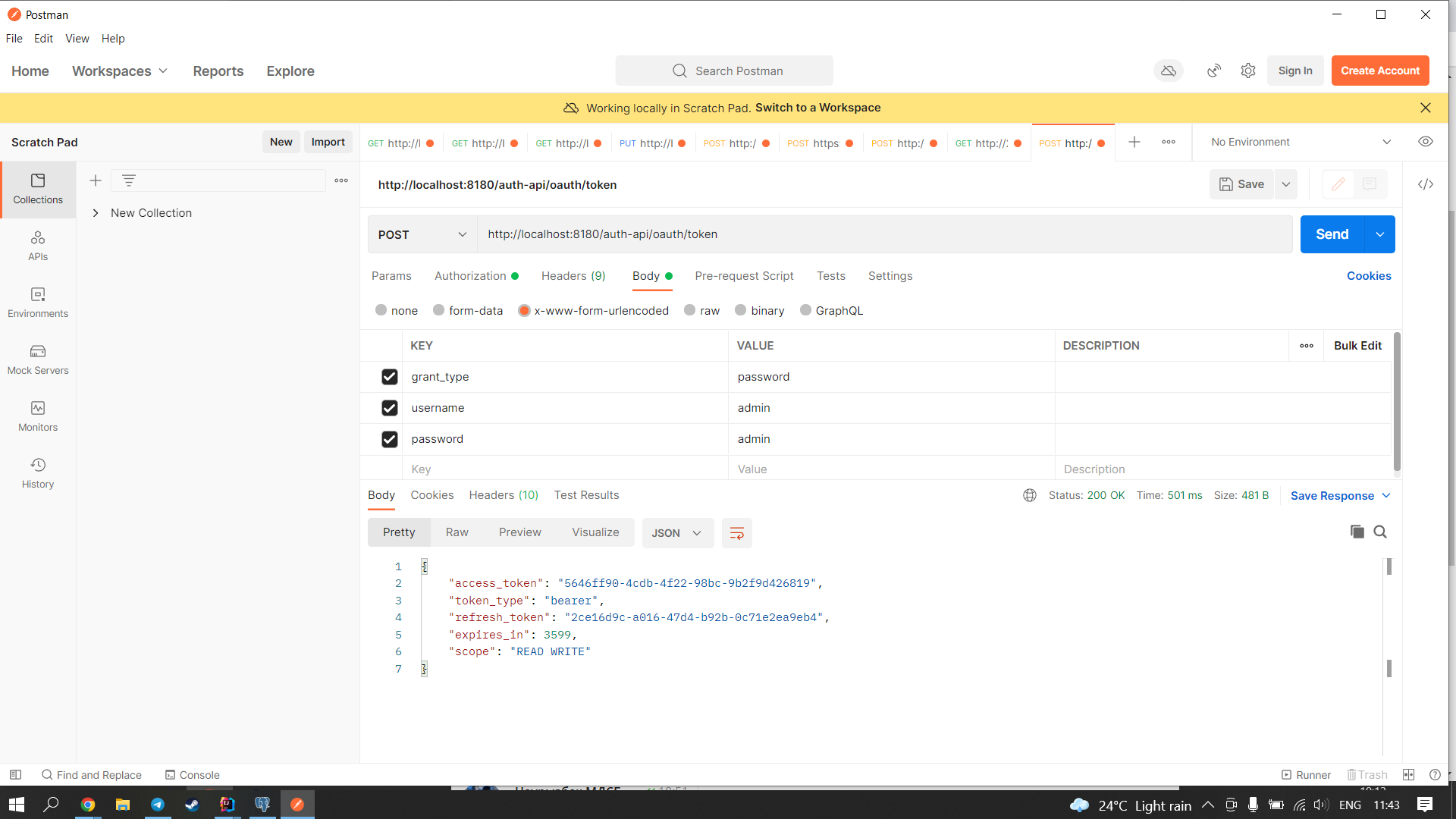Click the Send button

(1332, 234)
